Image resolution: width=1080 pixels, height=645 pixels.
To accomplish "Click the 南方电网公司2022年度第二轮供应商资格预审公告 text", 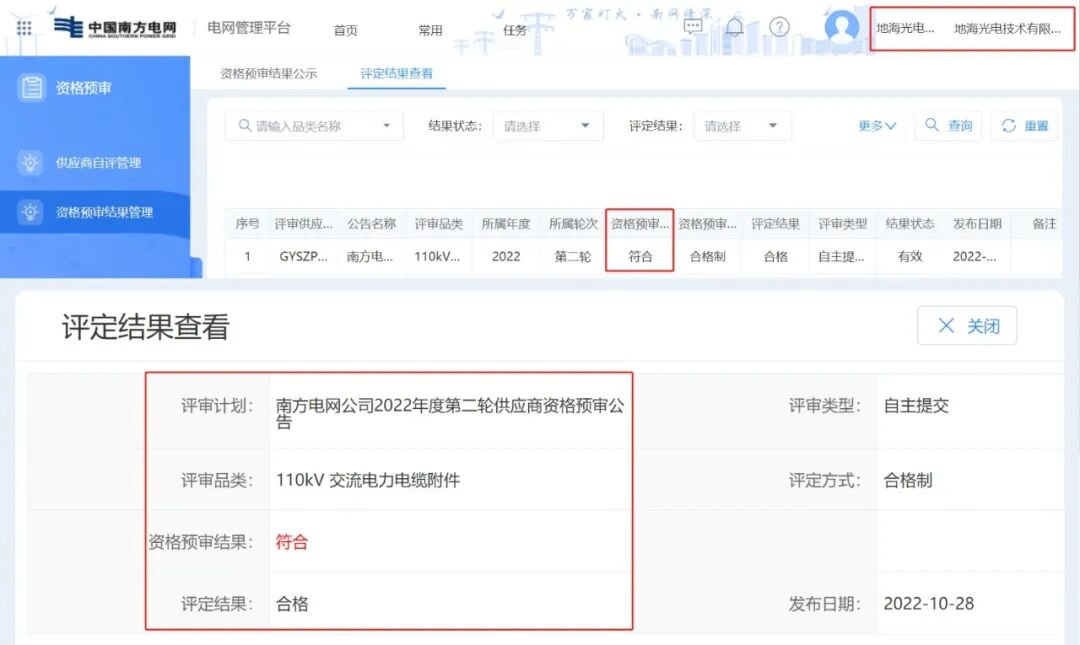I will pyautogui.click(x=450, y=412).
